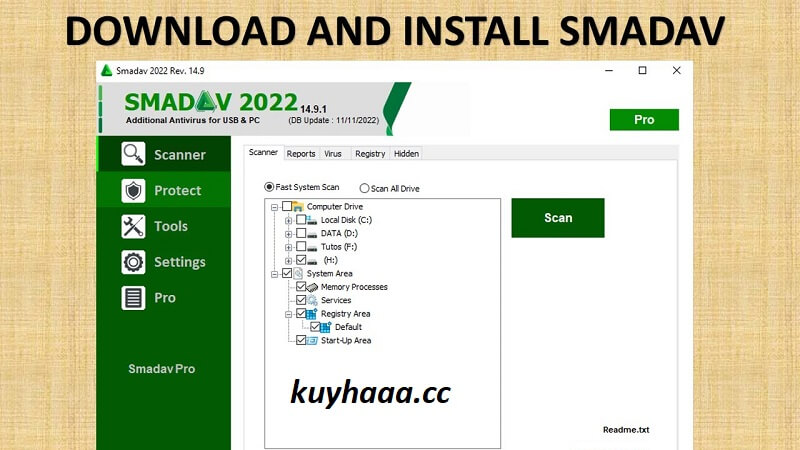
Task: Maximize the Smadav window
Action: point(642,70)
